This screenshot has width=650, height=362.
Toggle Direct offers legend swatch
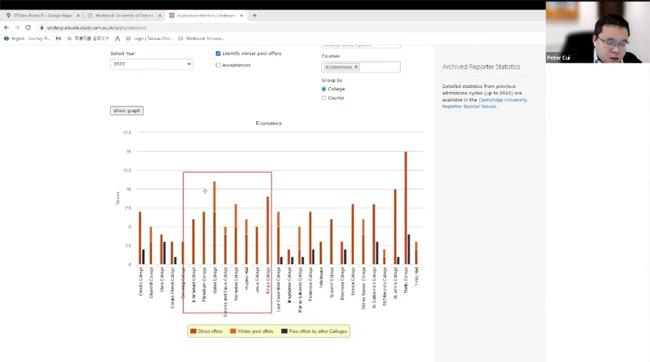(x=193, y=331)
